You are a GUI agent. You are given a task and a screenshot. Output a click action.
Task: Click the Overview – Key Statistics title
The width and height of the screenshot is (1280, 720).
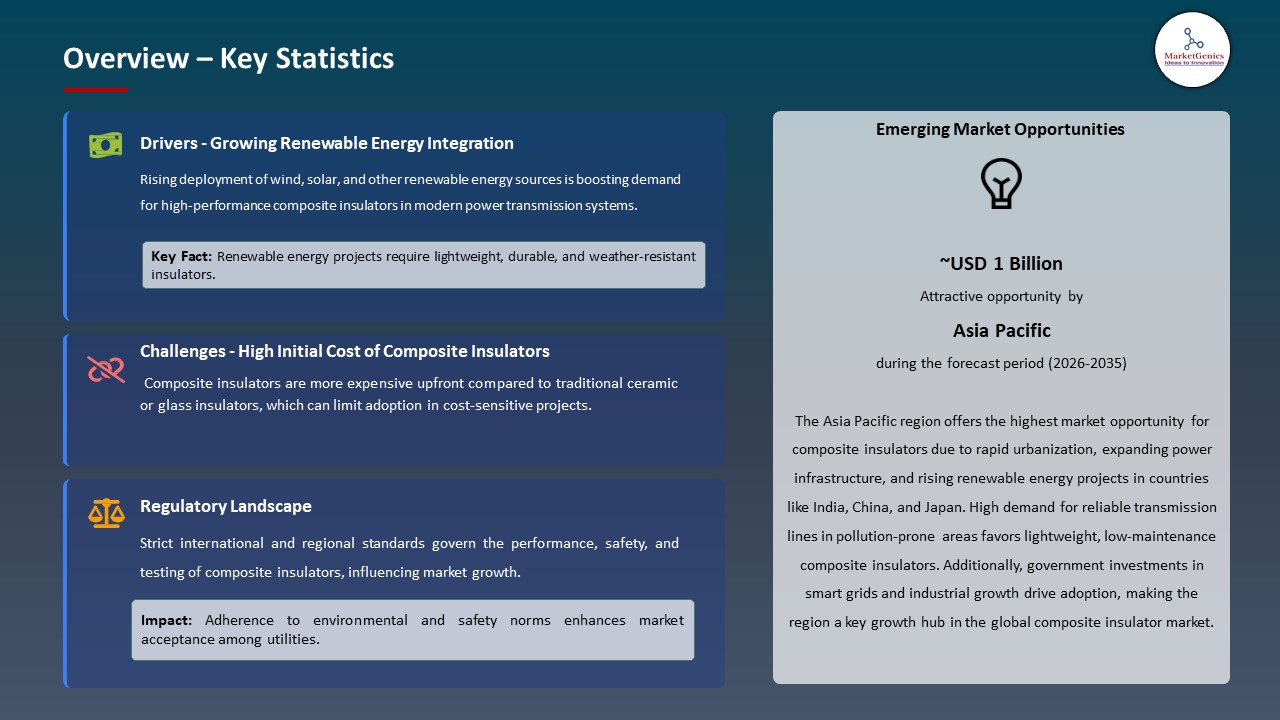pyautogui.click(x=228, y=58)
